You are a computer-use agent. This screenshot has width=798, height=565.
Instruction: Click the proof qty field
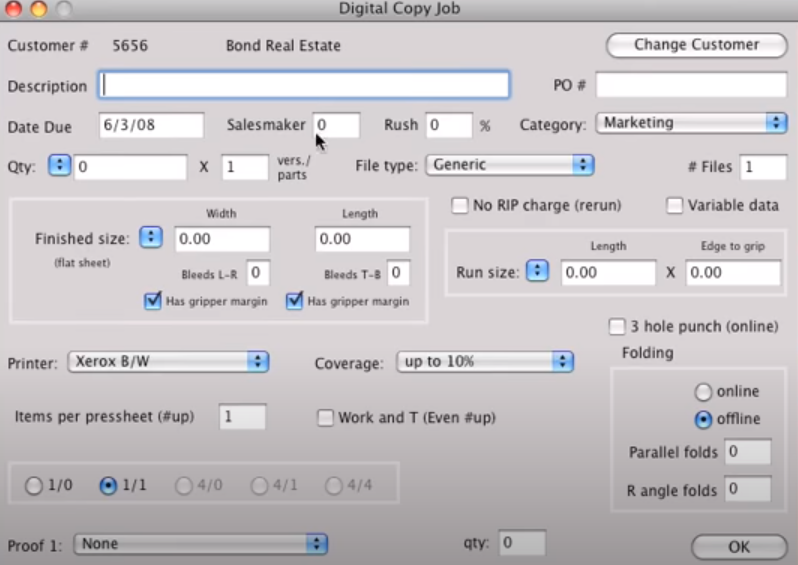click(x=522, y=543)
